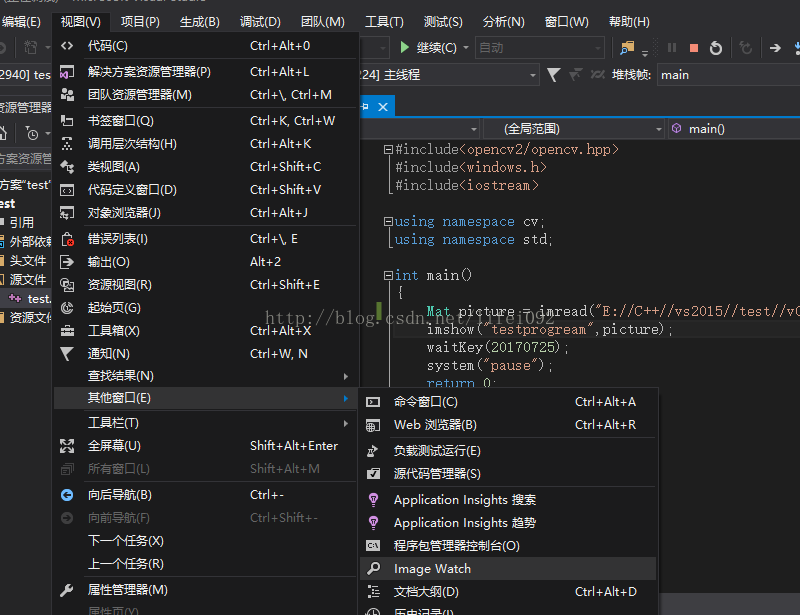This screenshot has height=615, width=800.
Task: Open the 视图(V) menu
Action: pyautogui.click(x=81, y=22)
